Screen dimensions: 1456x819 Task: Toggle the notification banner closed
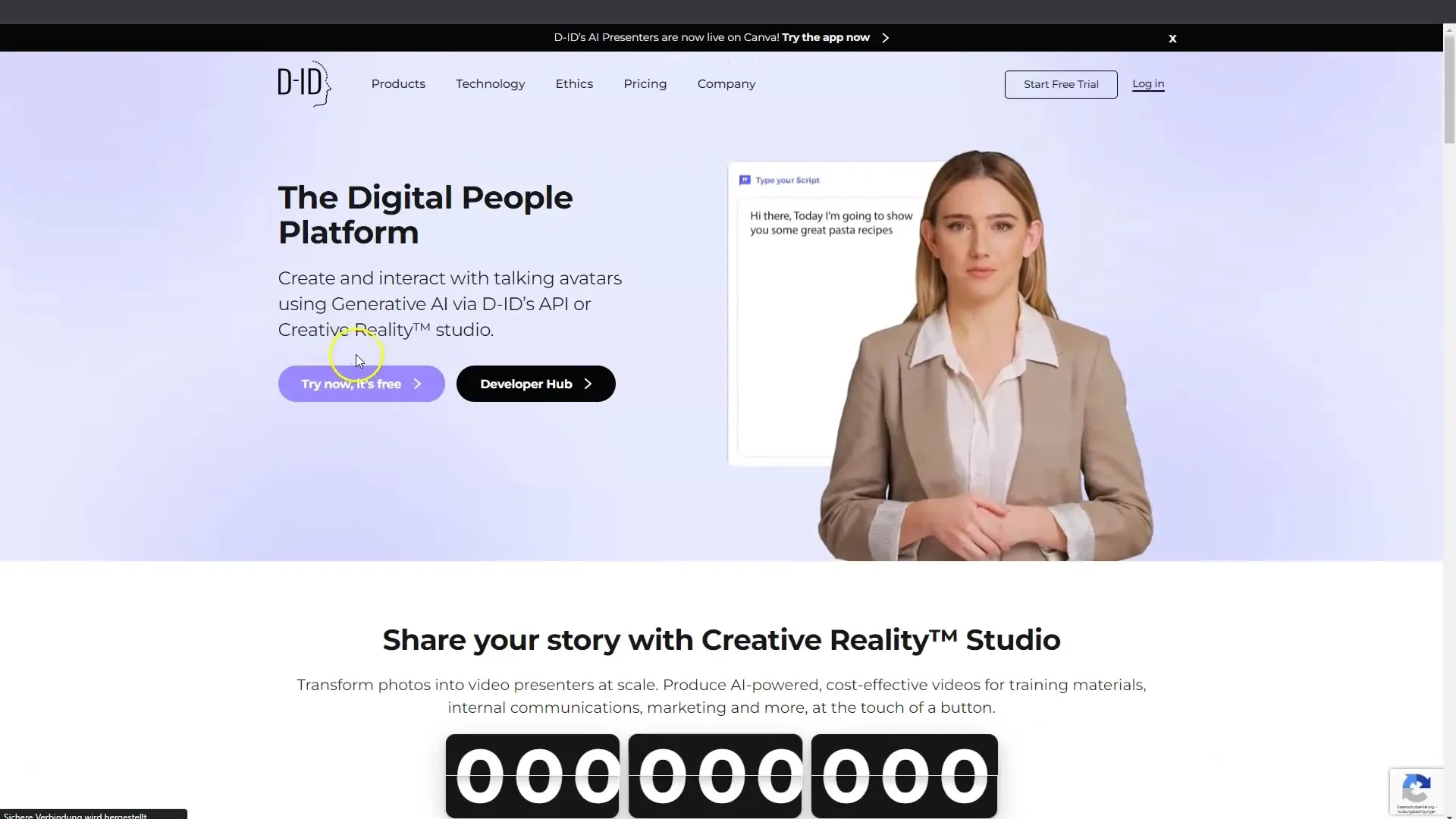1173,38
